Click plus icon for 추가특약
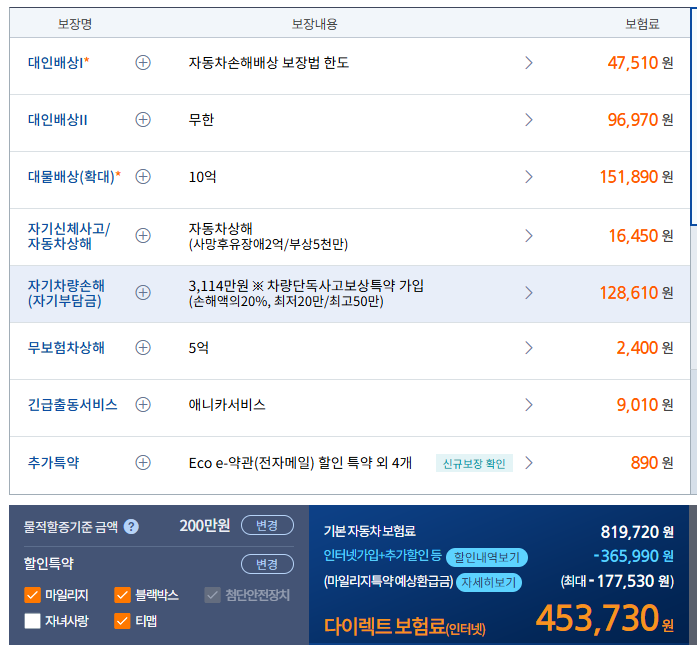697x650 pixels. (x=143, y=462)
